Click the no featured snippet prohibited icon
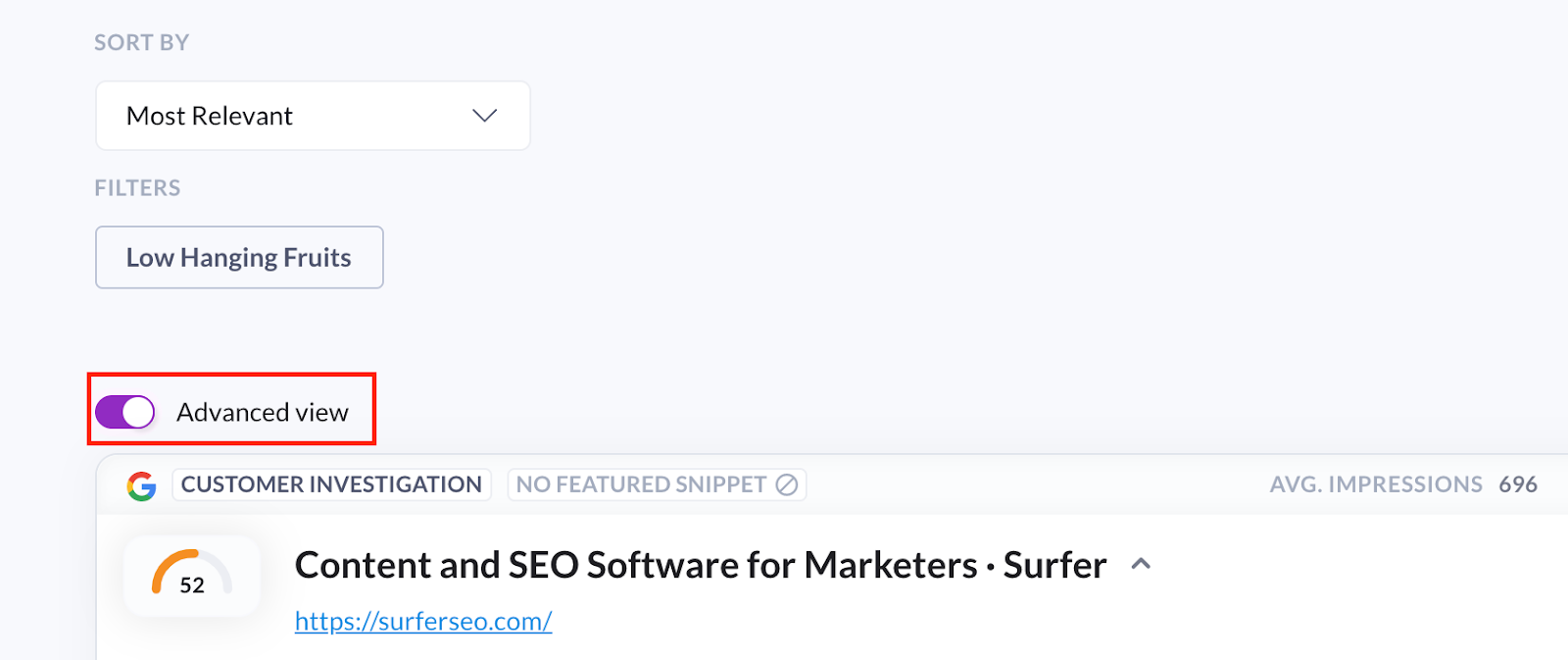 tap(786, 485)
